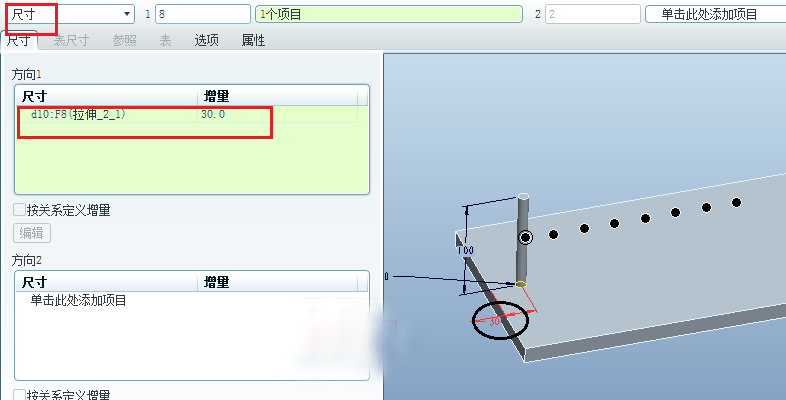The image size is (786, 400).
Task: Click the 编辑 button
Action: [x=32, y=233]
